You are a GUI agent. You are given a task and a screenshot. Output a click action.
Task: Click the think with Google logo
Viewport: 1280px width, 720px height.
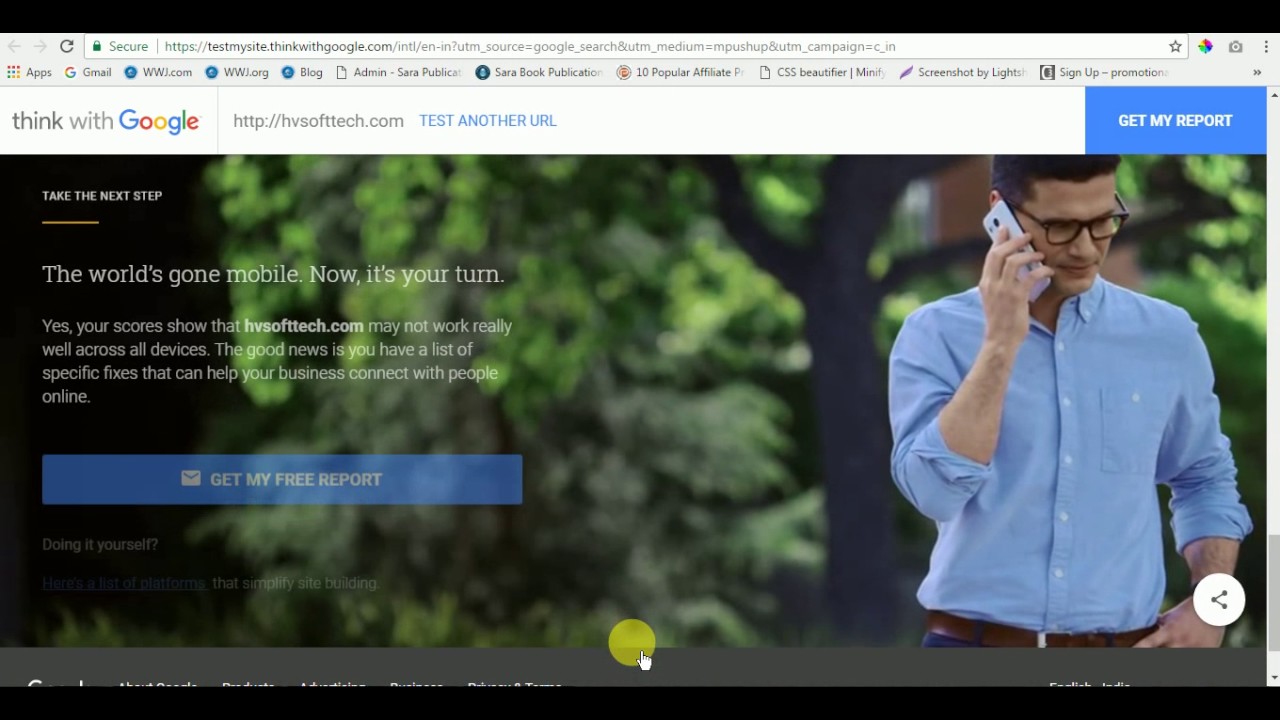(106, 121)
